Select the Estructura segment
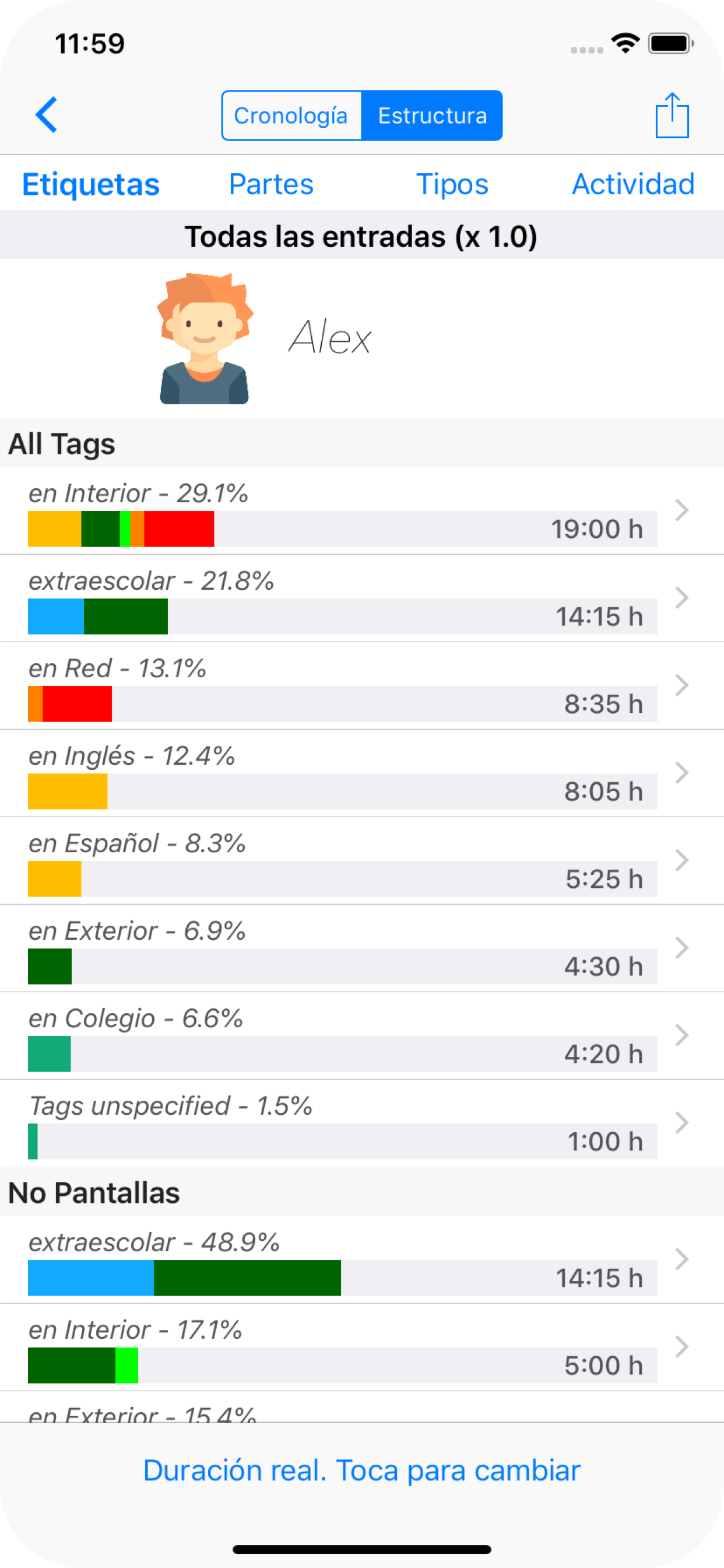 click(x=432, y=116)
